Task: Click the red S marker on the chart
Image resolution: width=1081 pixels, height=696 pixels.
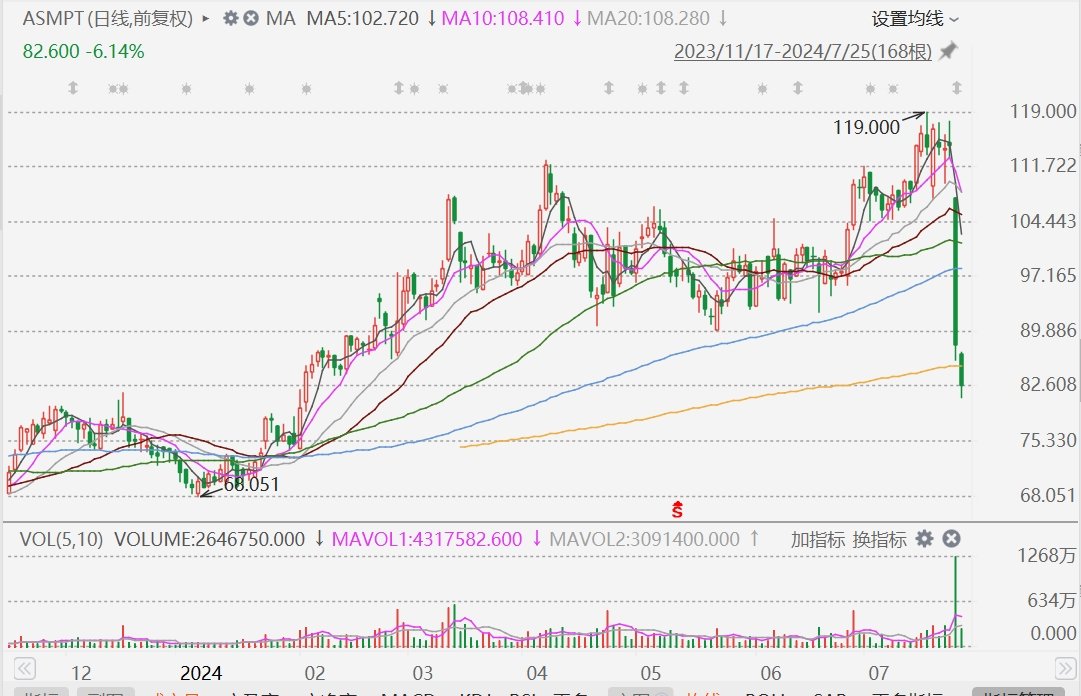Action: (677, 510)
